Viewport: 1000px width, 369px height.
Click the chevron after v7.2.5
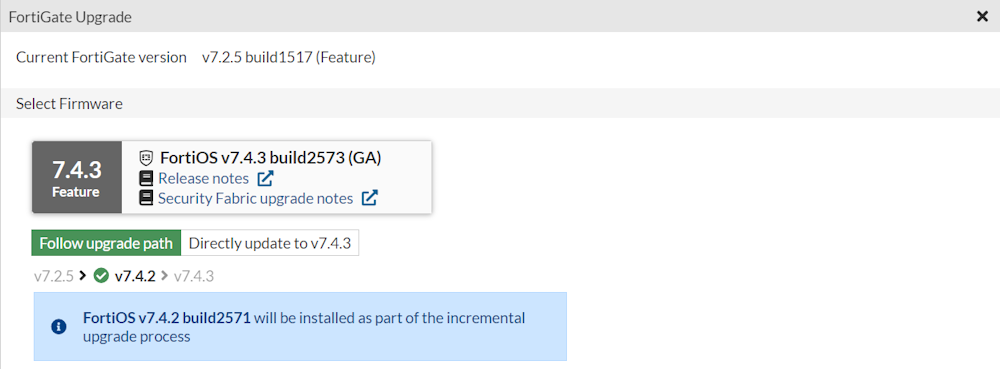(x=83, y=276)
